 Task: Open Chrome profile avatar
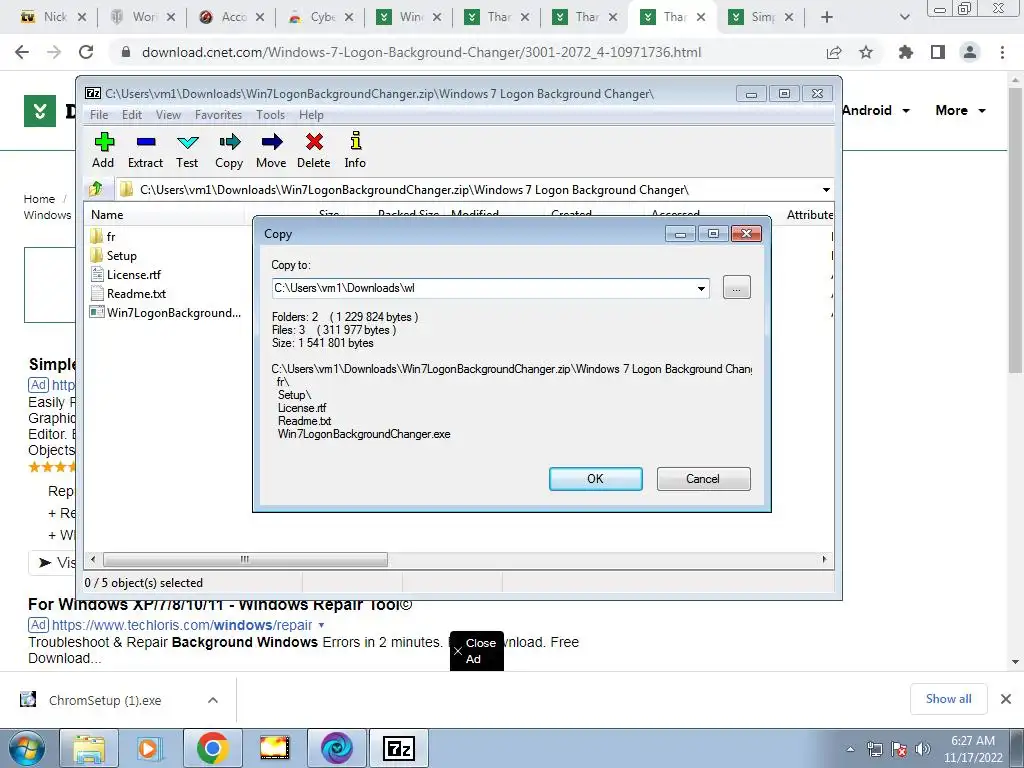(970, 52)
